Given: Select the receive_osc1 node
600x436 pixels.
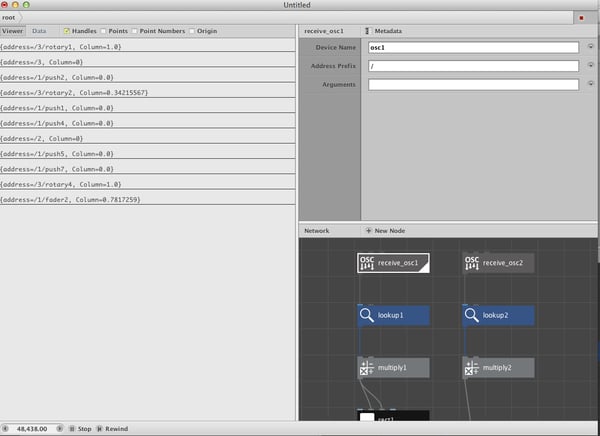Looking at the screenshot, I should [x=393, y=263].
